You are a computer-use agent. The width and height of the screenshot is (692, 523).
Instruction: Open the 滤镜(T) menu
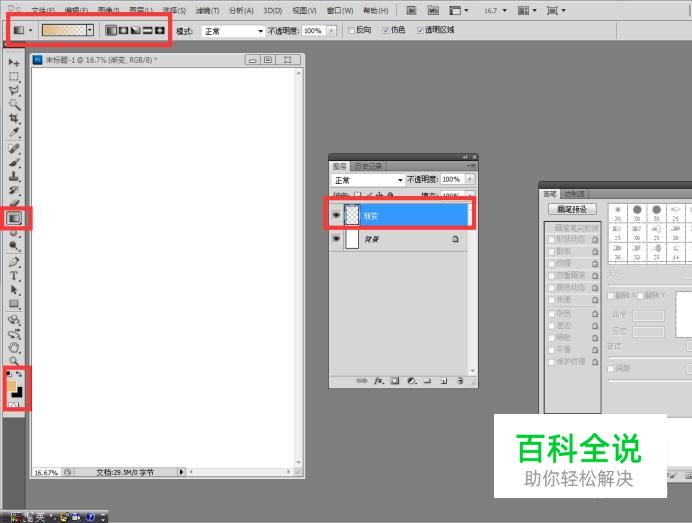tap(207, 10)
